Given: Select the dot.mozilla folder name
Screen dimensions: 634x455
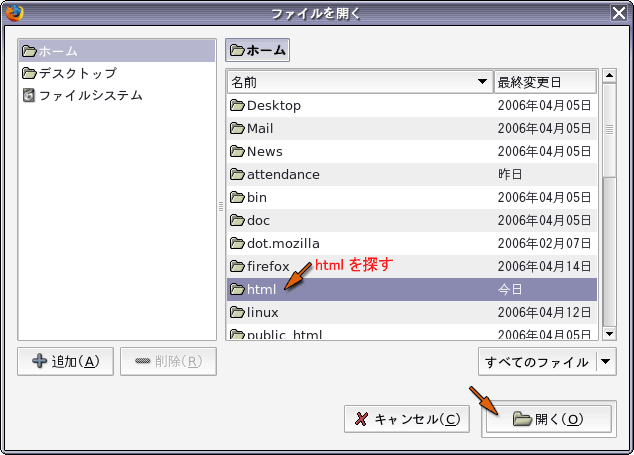Looking at the screenshot, I should pyautogui.click(x=283, y=243).
